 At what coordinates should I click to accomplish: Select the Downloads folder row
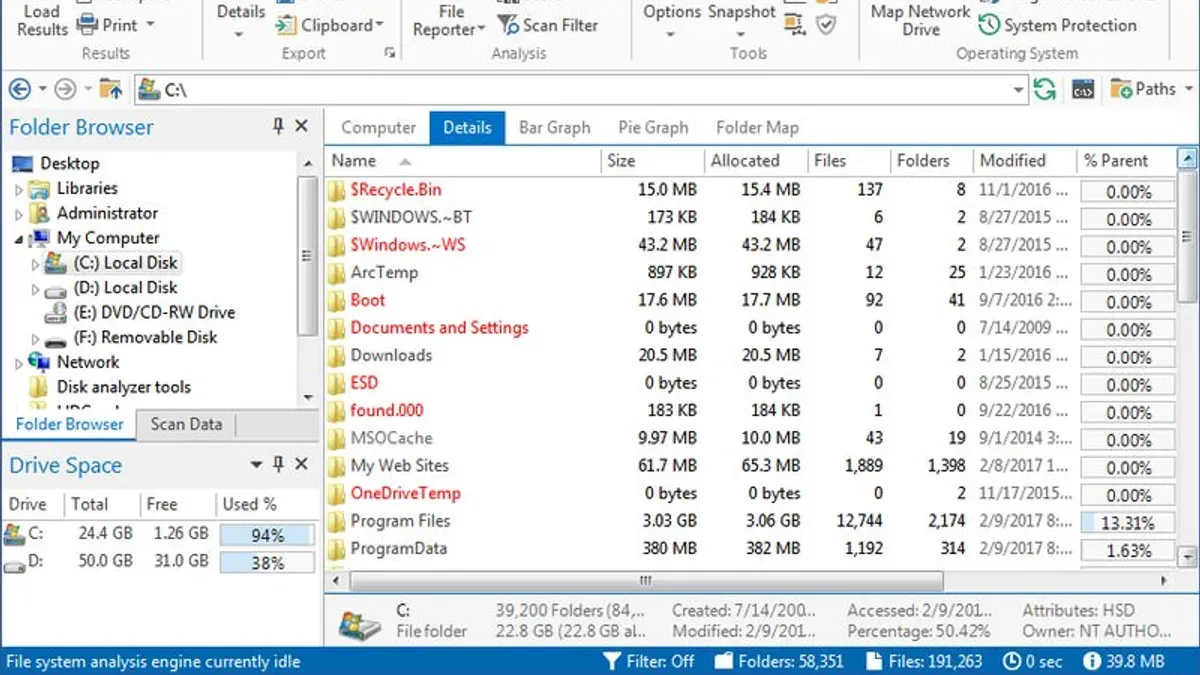[750, 355]
